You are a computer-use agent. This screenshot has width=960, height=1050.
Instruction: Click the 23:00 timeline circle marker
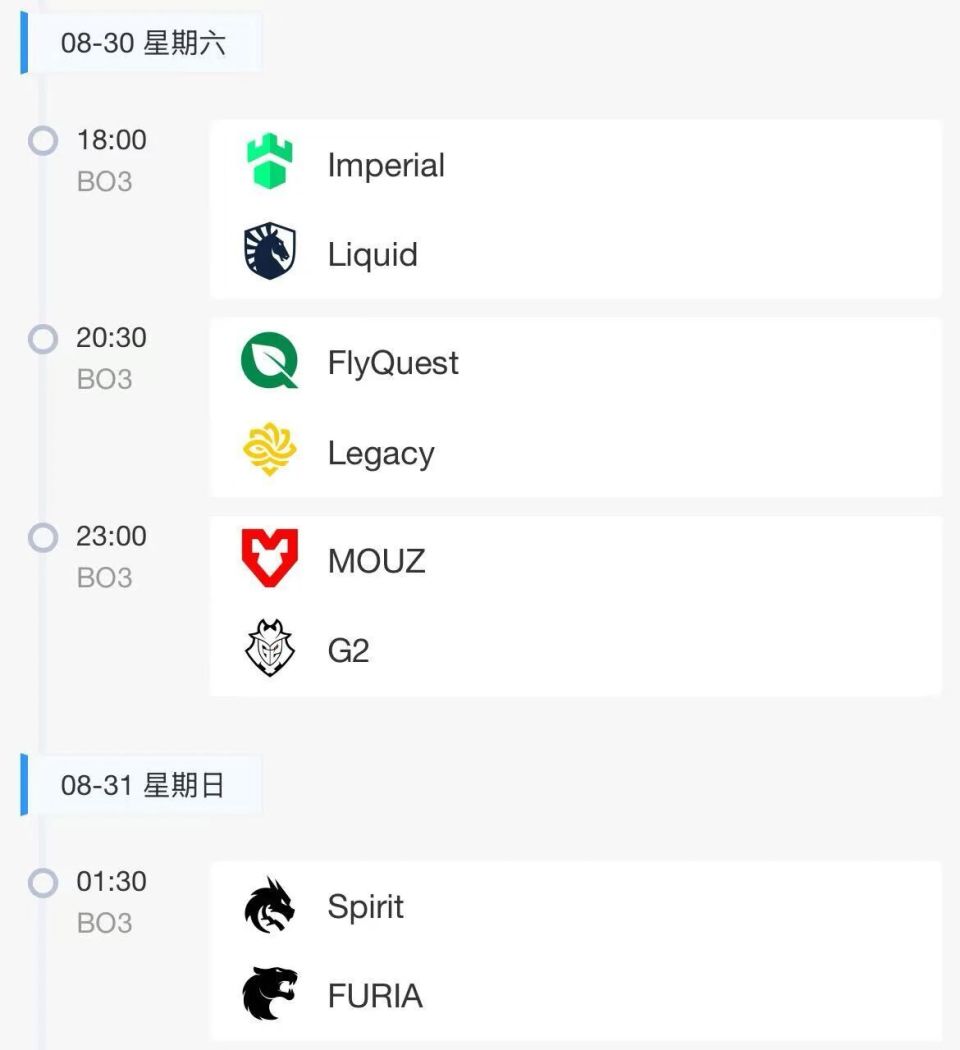(43, 537)
